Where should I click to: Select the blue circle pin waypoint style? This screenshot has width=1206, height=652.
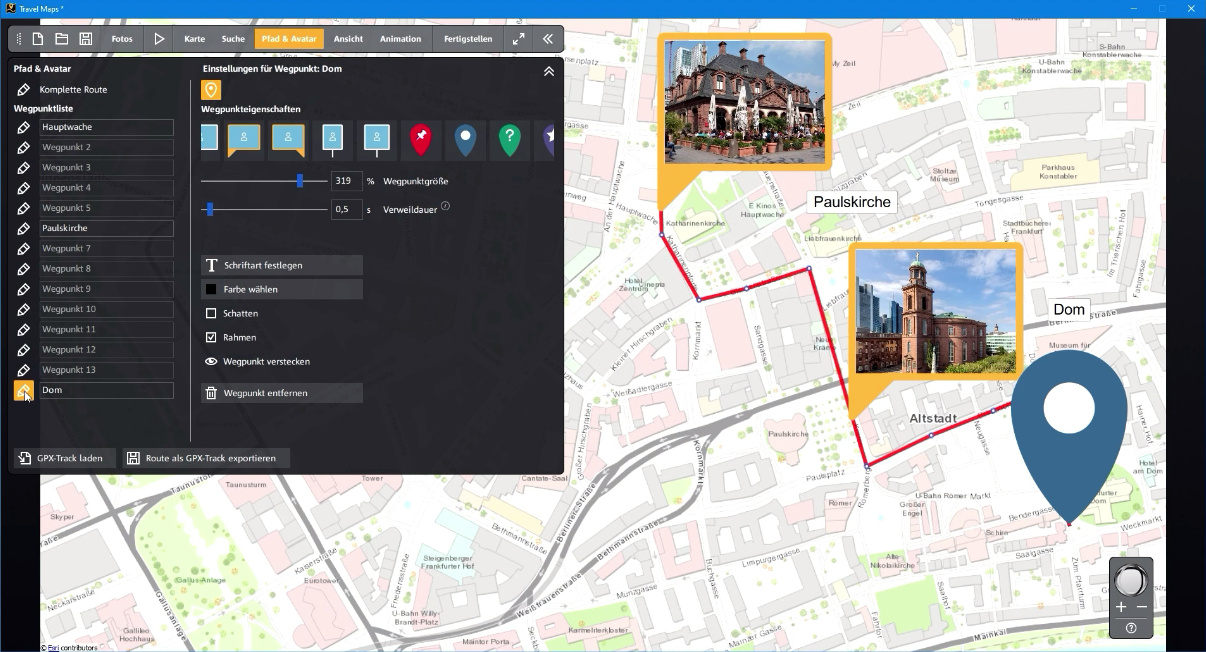(464, 140)
